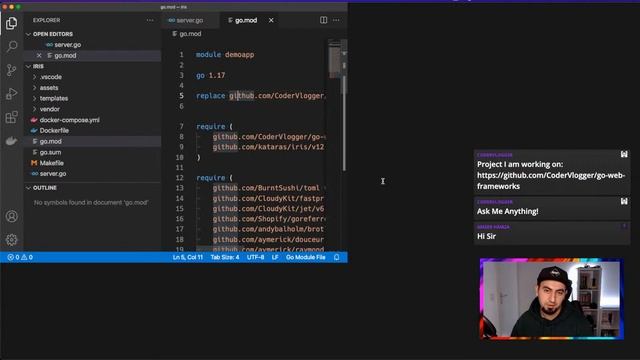
Task: Change UTF-8 file encoding
Action: (x=256, y=257)
